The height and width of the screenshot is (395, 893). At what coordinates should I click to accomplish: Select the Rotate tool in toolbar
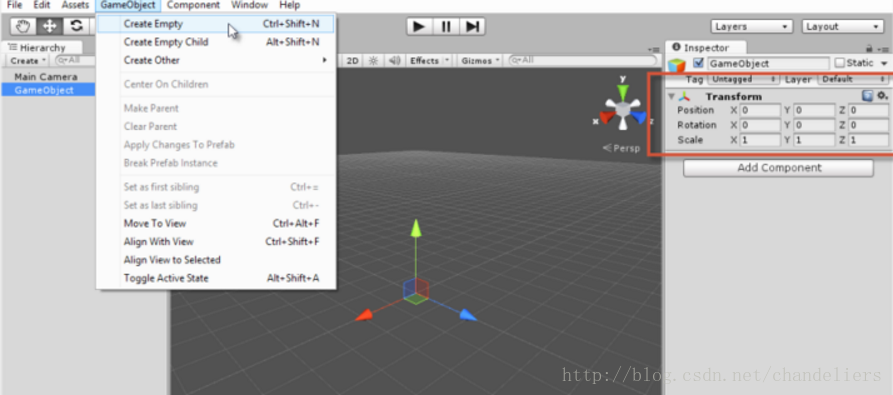pos(76,26)
